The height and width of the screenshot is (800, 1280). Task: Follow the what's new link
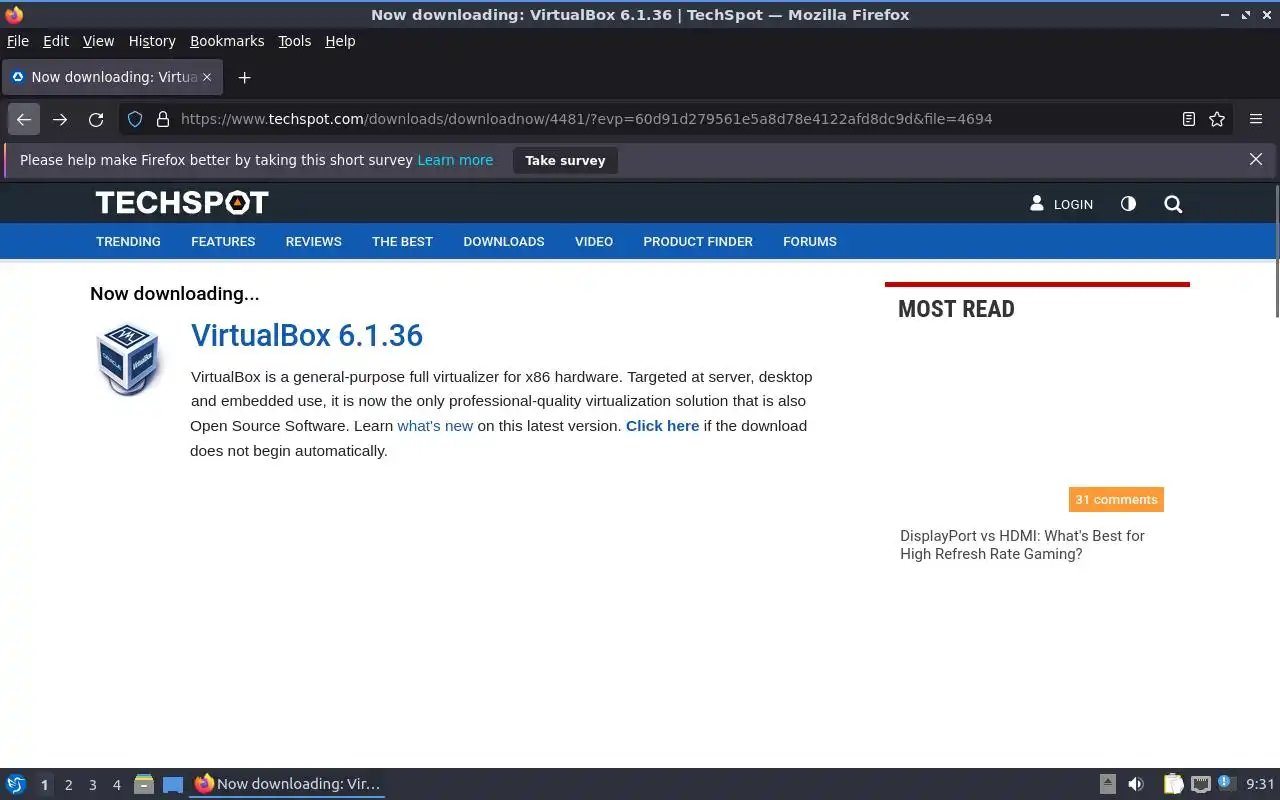point(435,426)
